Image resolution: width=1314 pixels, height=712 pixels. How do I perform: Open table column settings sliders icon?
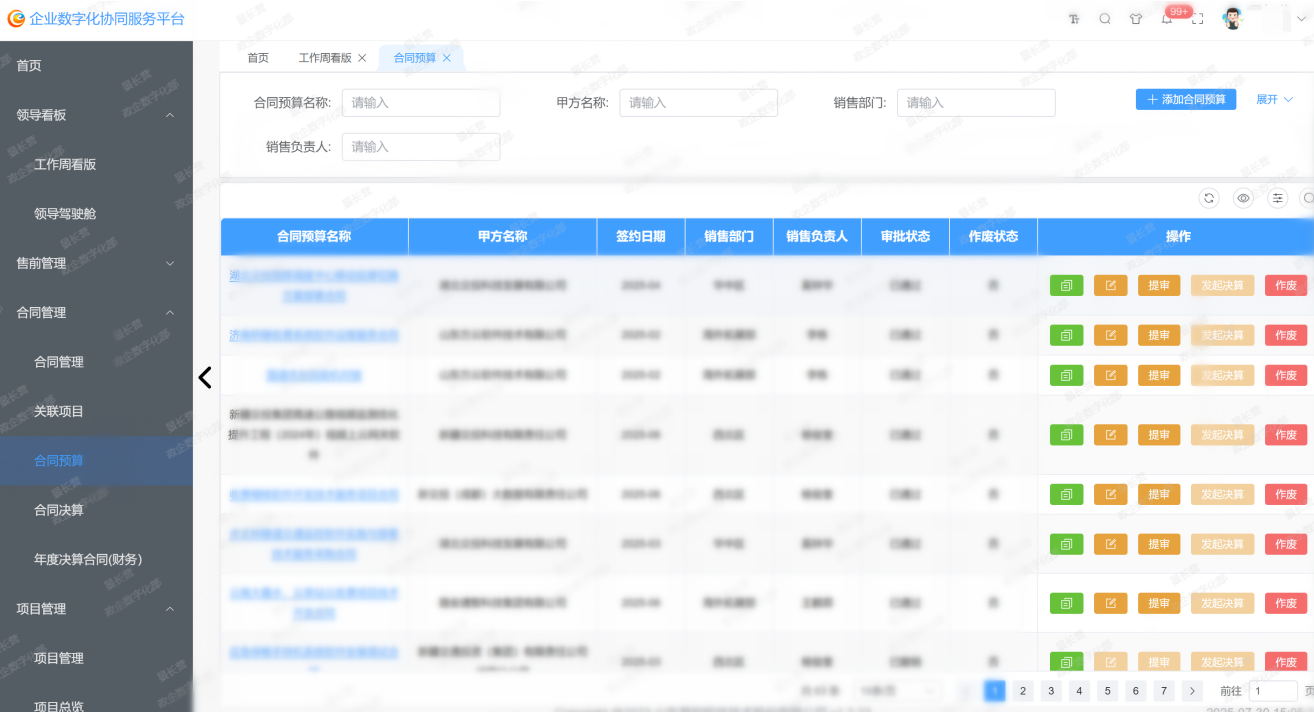[x=1278, y=198]
